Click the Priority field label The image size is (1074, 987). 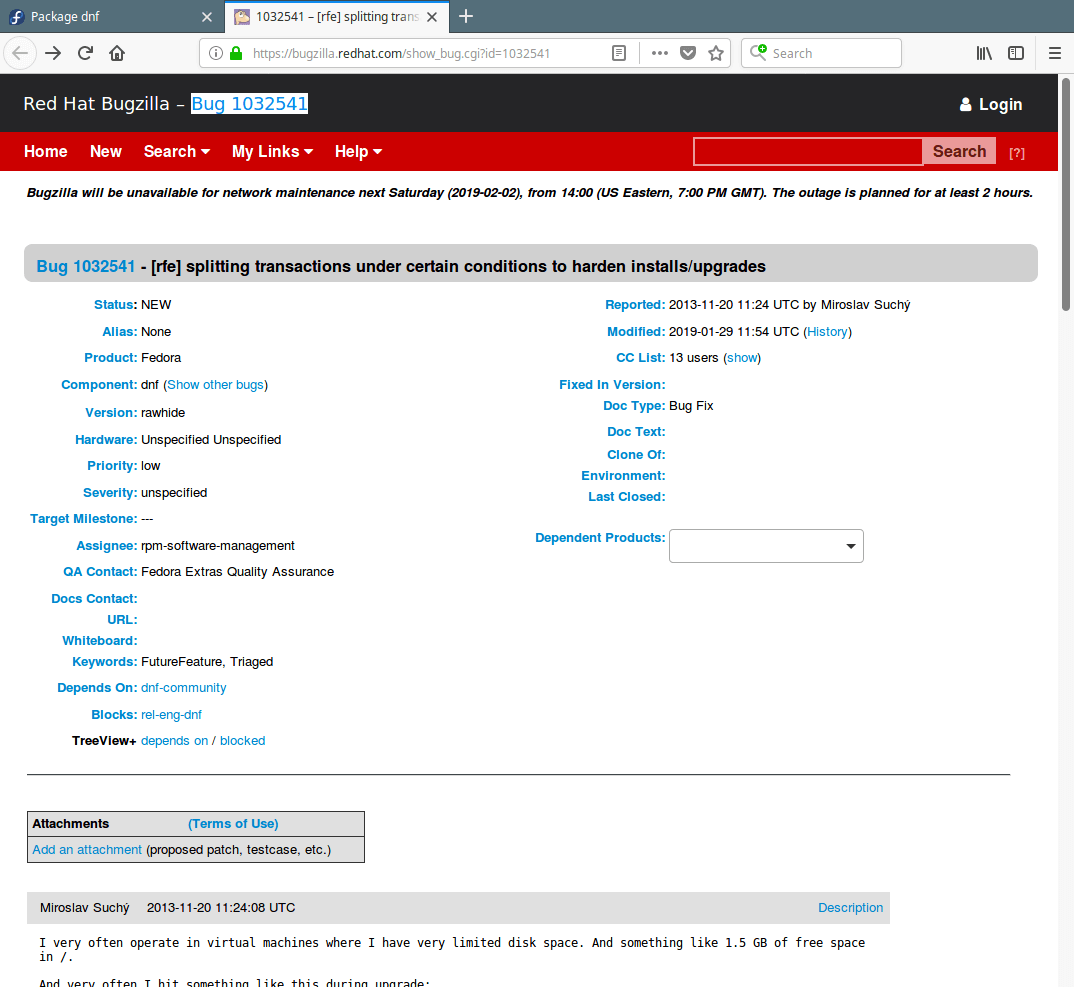pos(112,466)
